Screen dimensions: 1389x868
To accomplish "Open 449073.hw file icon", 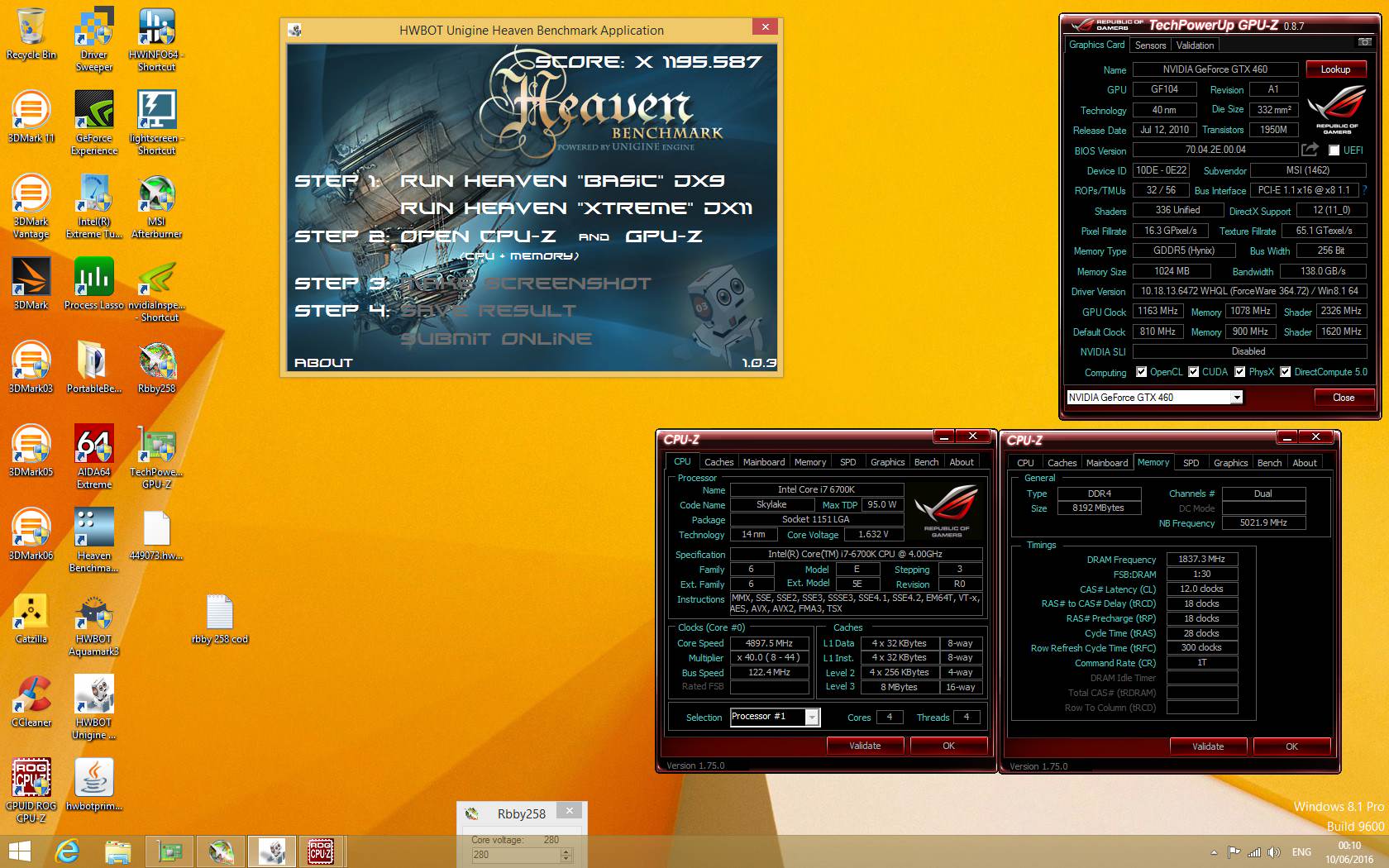I will click(x=156, y=534).
